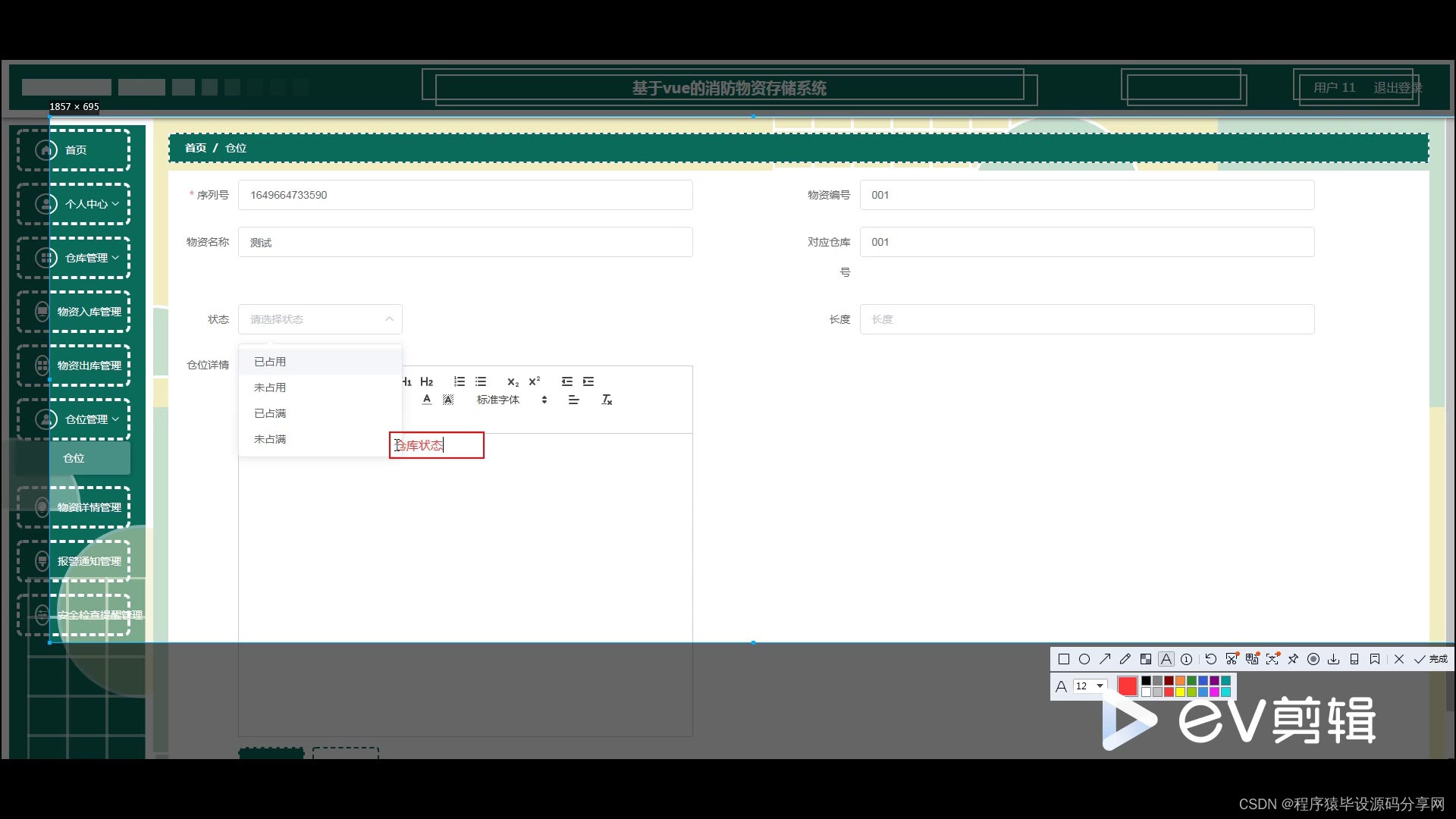Select the ellipse annotation tool
The width and height of the screenshot is (1456, 819).
tap(1084, 659)
